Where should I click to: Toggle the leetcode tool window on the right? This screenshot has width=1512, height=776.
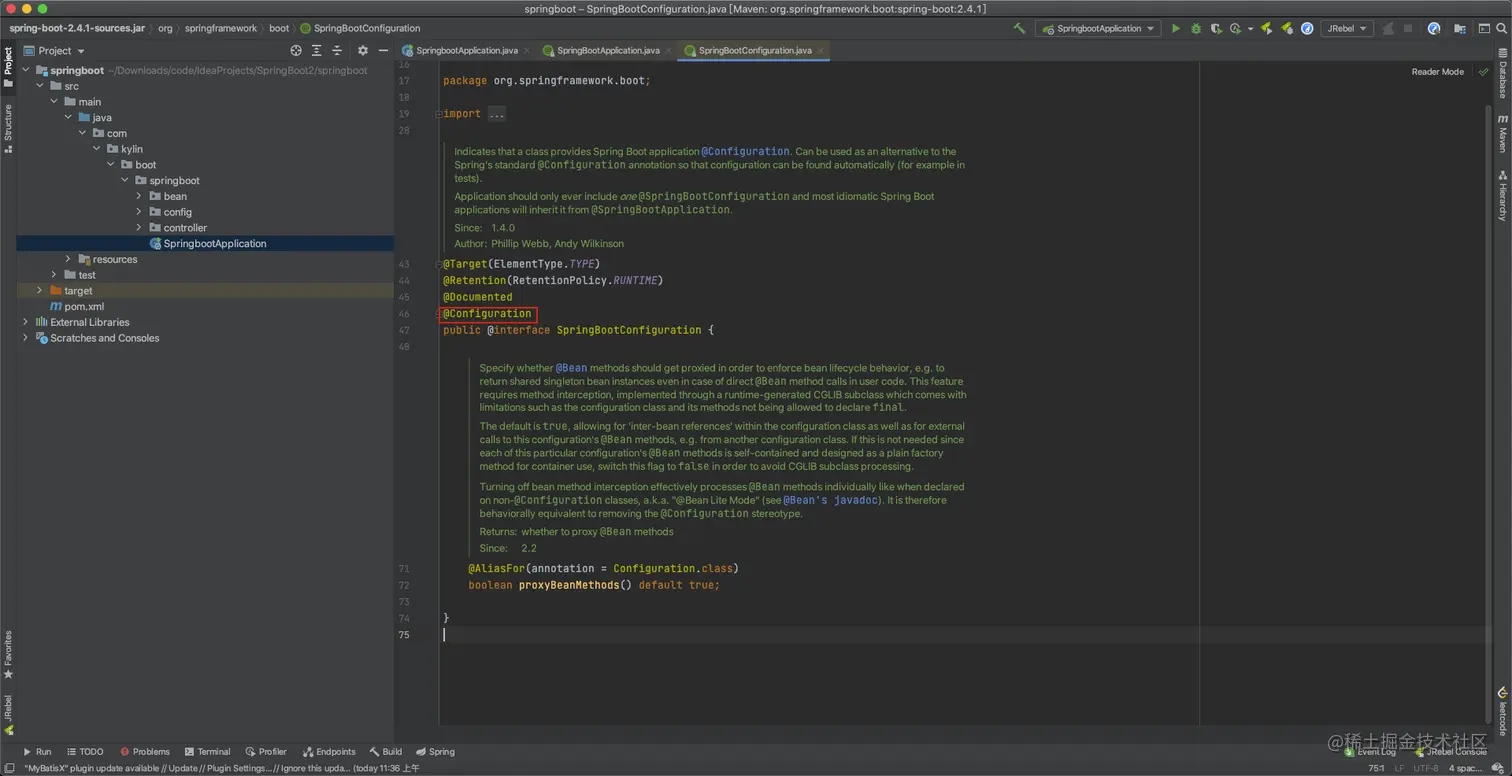(1502, 711)
